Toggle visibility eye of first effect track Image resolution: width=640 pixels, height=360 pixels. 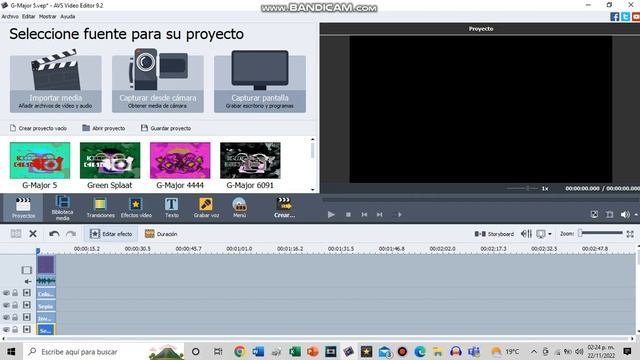click(6, 293)
